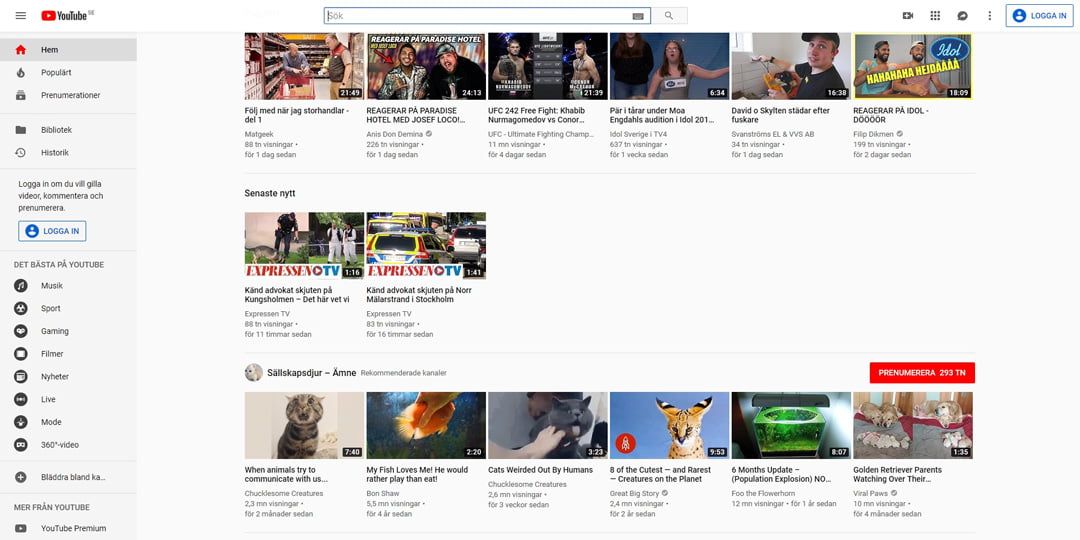Open Hem in the sidebar
Image resolution: width=1080 pixels, height=540 pixels.
(x=68, y=50)
